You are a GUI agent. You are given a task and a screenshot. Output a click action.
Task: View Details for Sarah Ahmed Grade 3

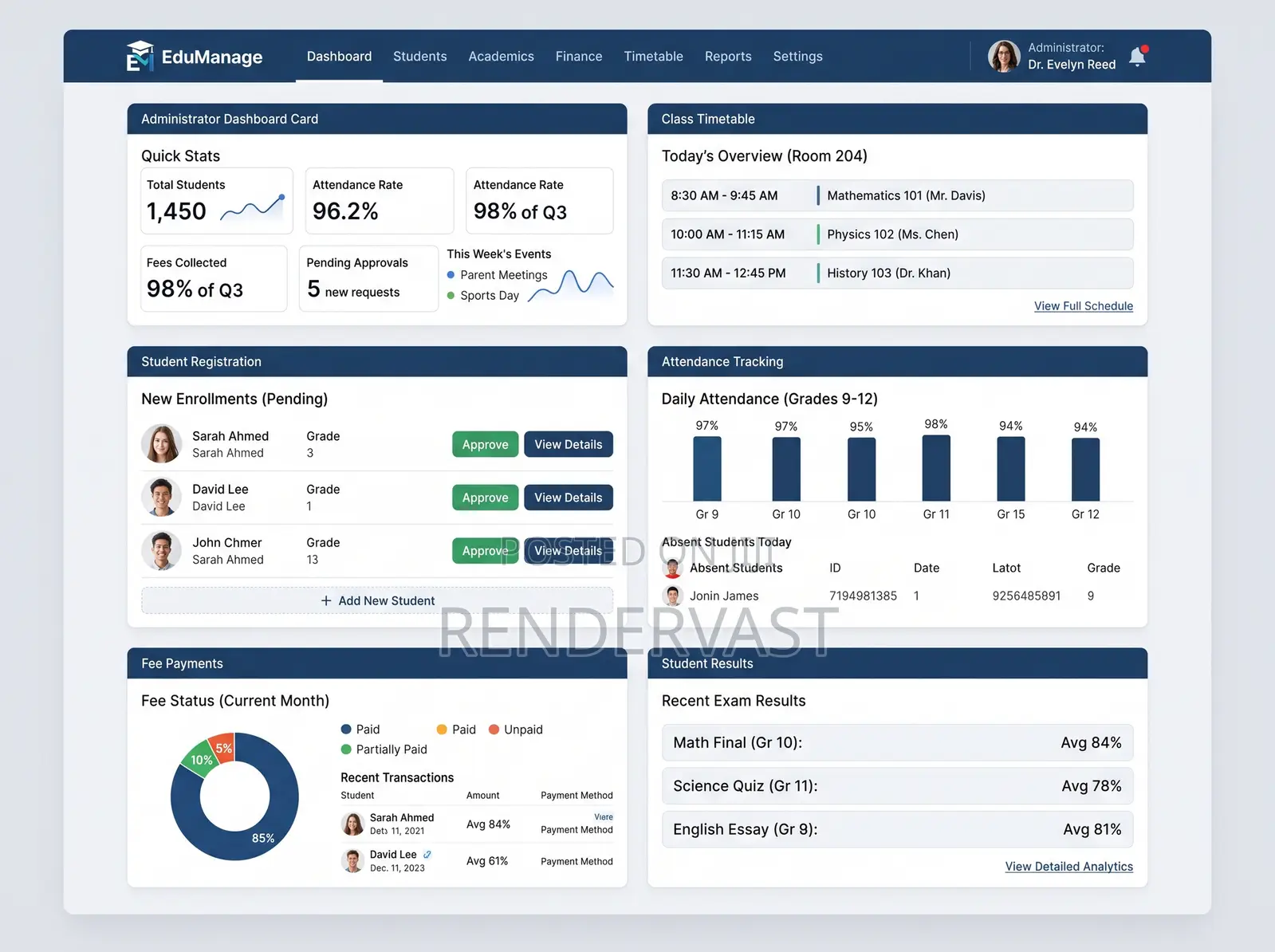pos(569,444)
